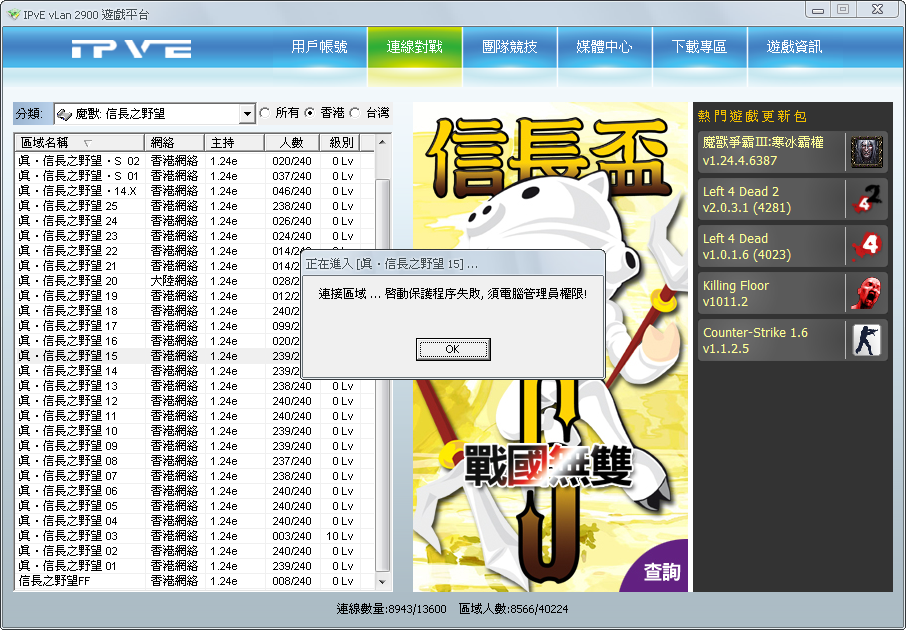Select the 香港 radio button
This screenshot has height=630, width=906.
pos(310,113)
